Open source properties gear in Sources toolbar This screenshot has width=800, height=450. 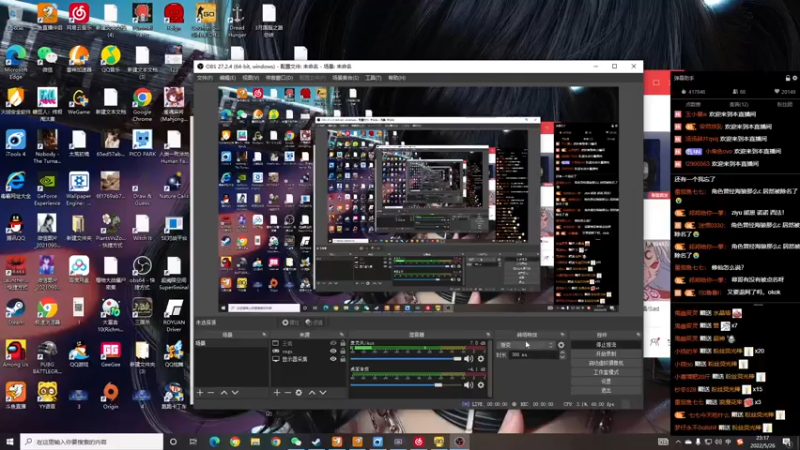click(x=299, y=392)
